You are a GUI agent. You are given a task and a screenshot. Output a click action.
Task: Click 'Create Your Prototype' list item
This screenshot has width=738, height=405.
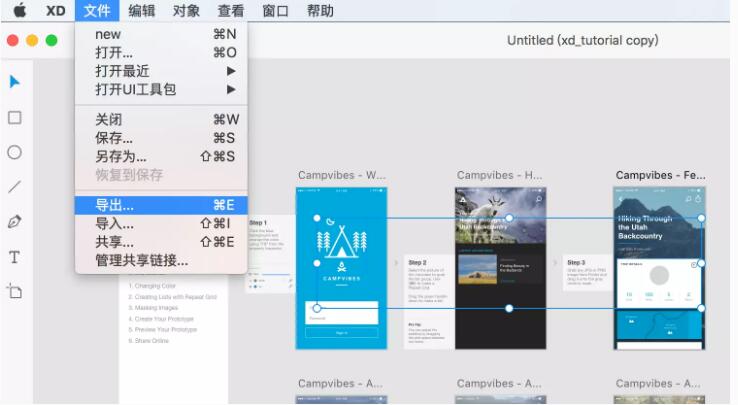click(x=161, y=319)
